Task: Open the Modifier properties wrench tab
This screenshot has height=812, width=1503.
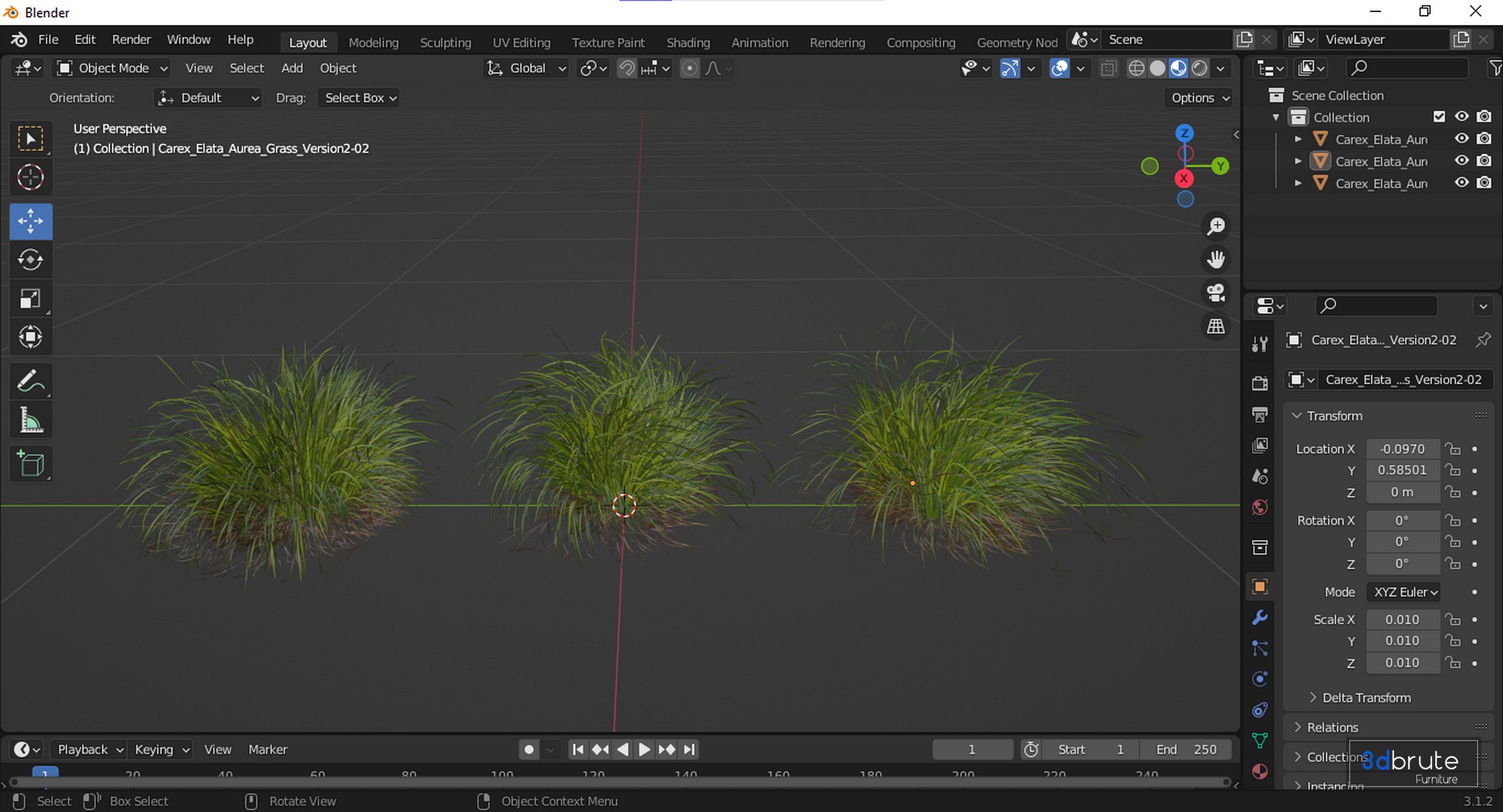Action: [x=1259, y=617]
